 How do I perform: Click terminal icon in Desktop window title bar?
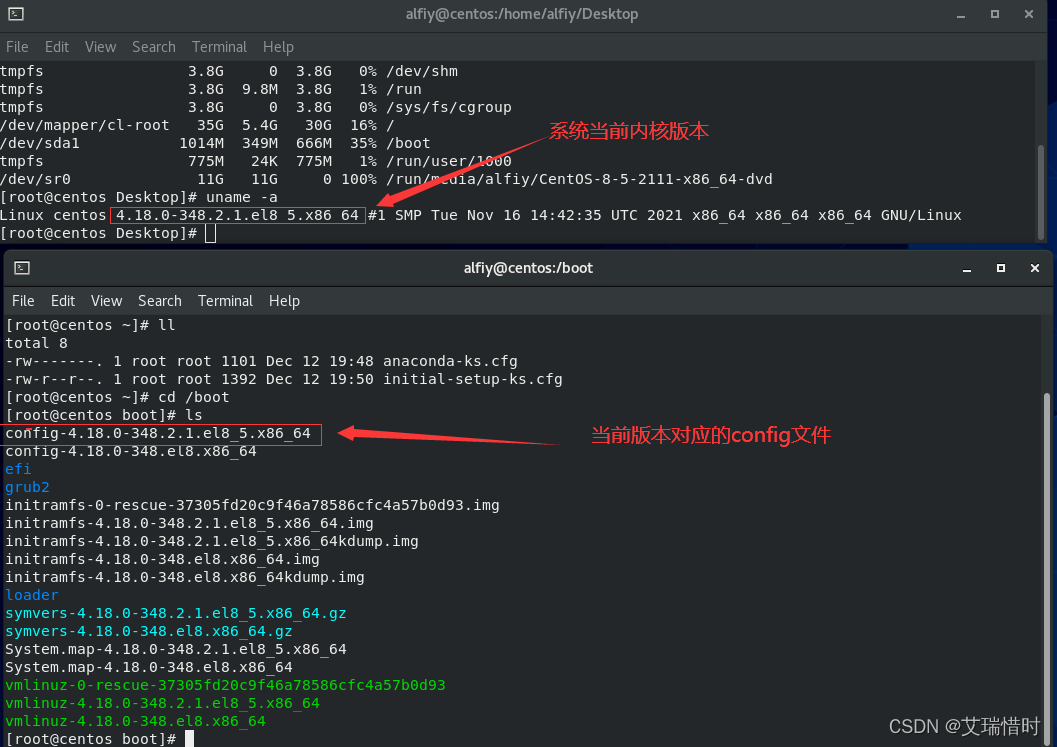point(16,13)
